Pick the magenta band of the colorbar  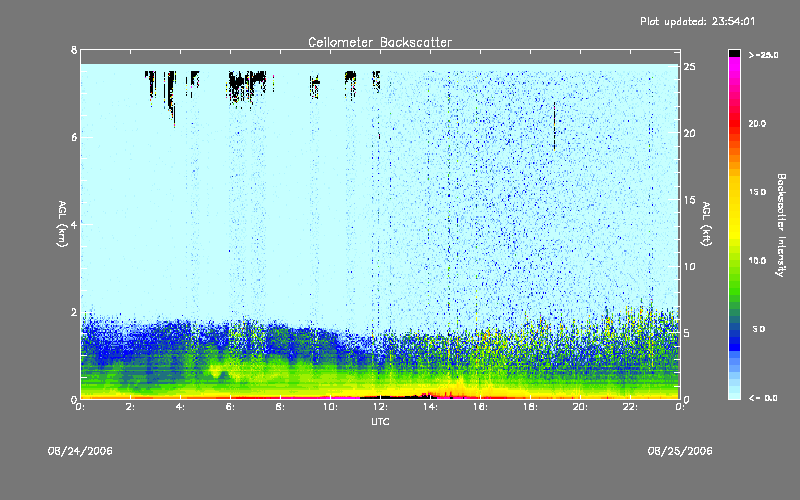coord(734,64)
